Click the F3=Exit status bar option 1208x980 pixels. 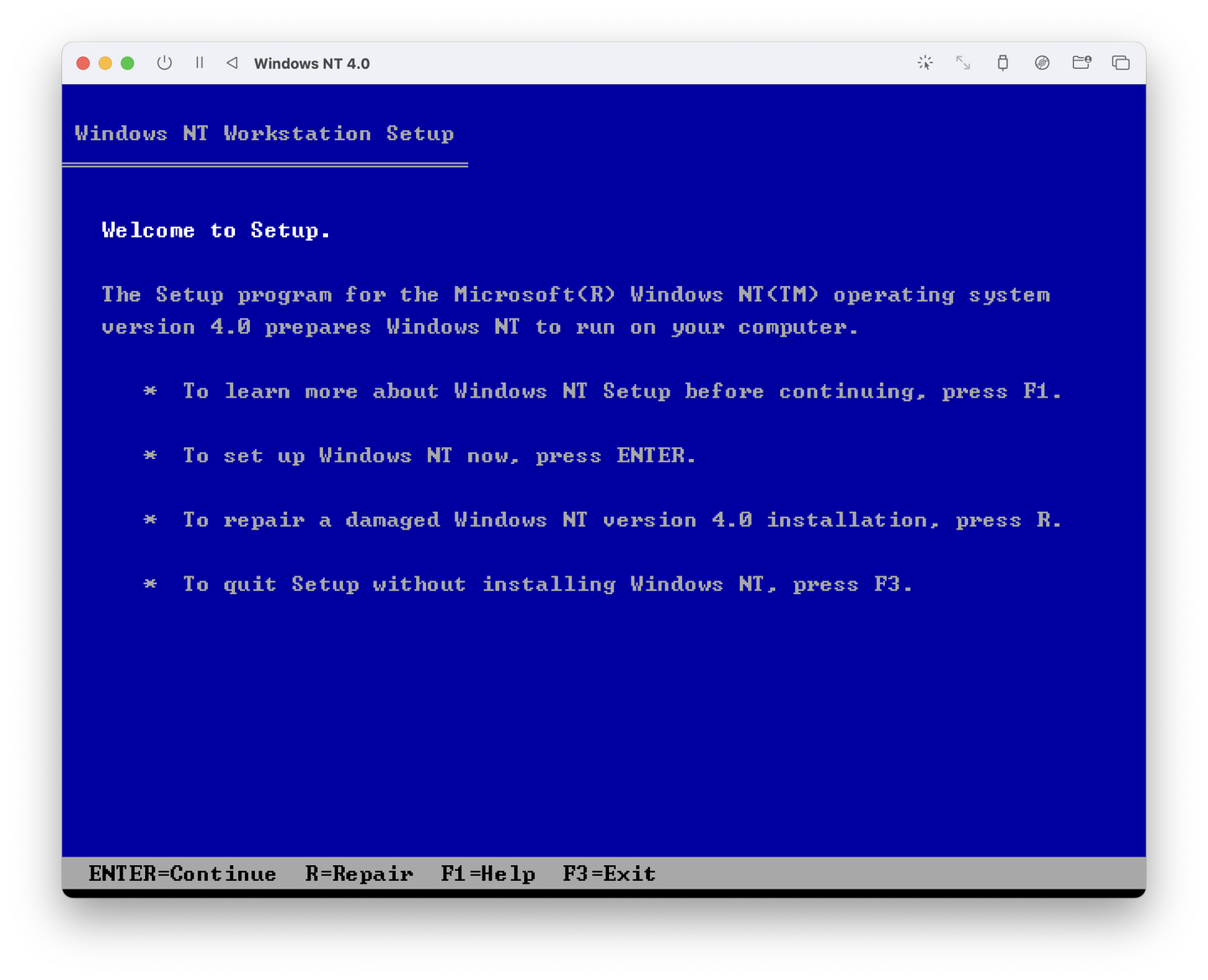[609, 873]
